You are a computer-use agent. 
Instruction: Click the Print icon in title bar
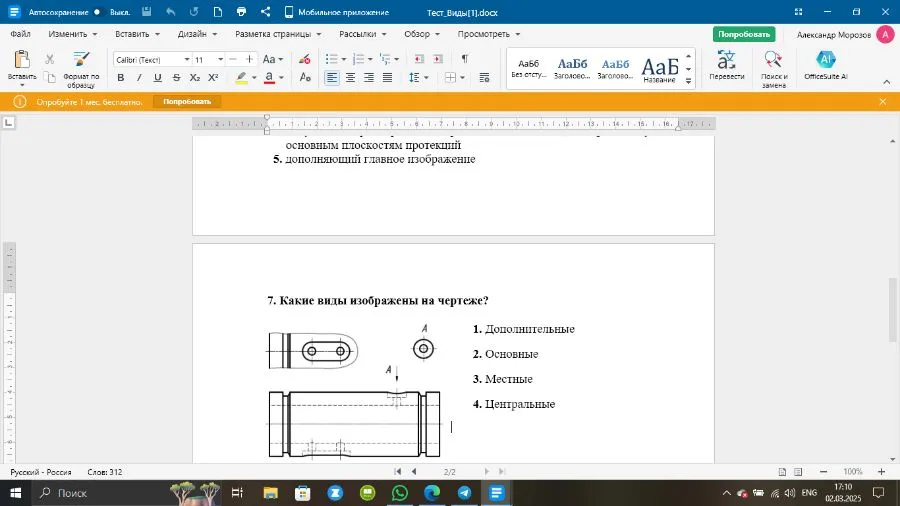tap(241, 12)
